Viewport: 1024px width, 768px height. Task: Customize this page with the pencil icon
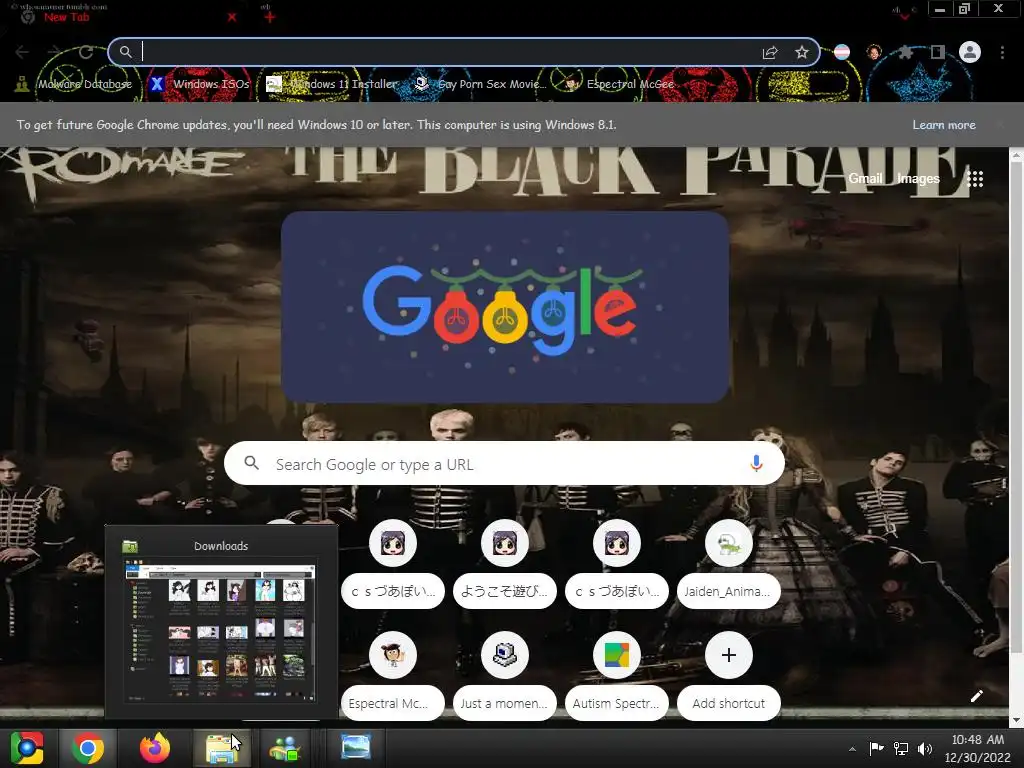(x=977, y=696)
